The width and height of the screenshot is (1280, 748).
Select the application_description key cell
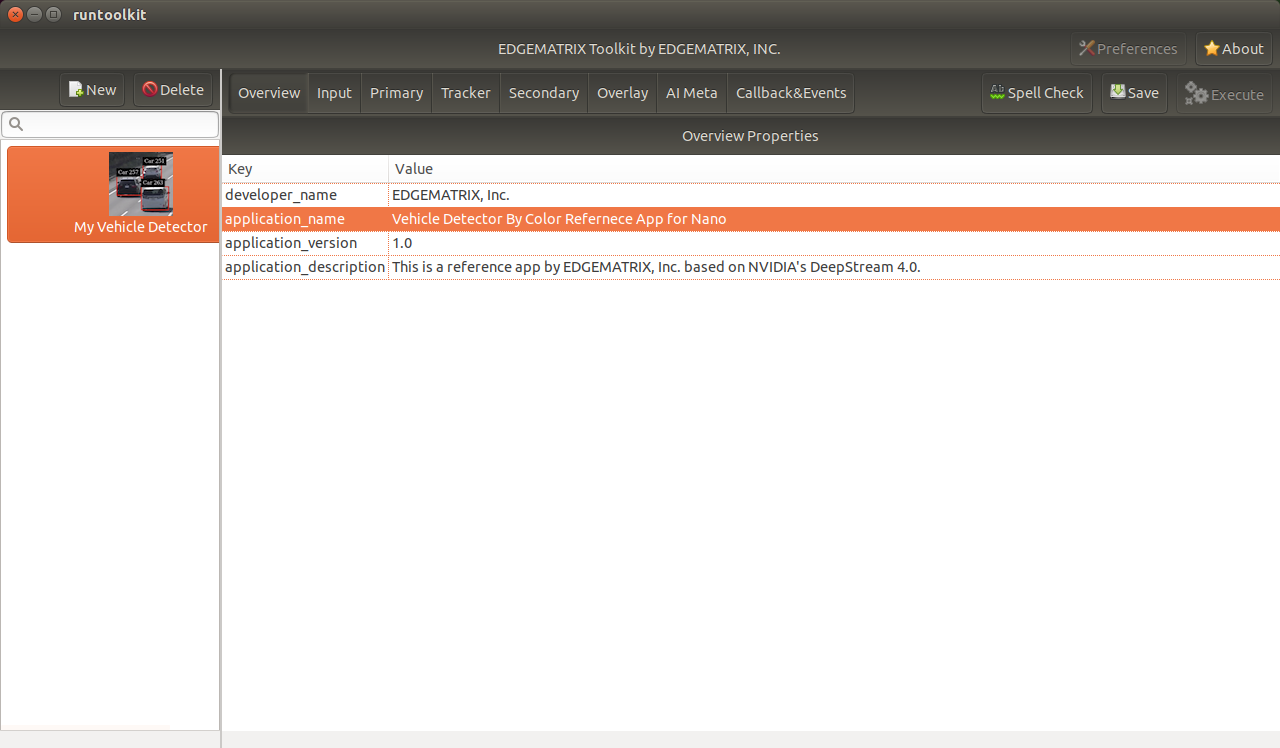coord(305,267)
